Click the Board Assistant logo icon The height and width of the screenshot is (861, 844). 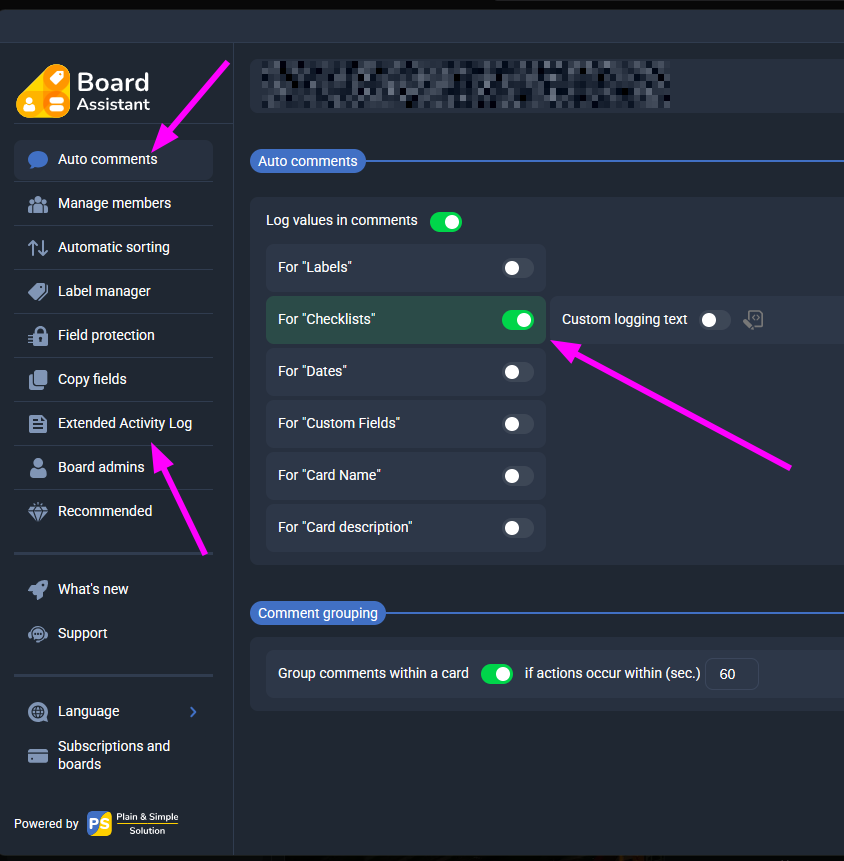click(43, 91)
